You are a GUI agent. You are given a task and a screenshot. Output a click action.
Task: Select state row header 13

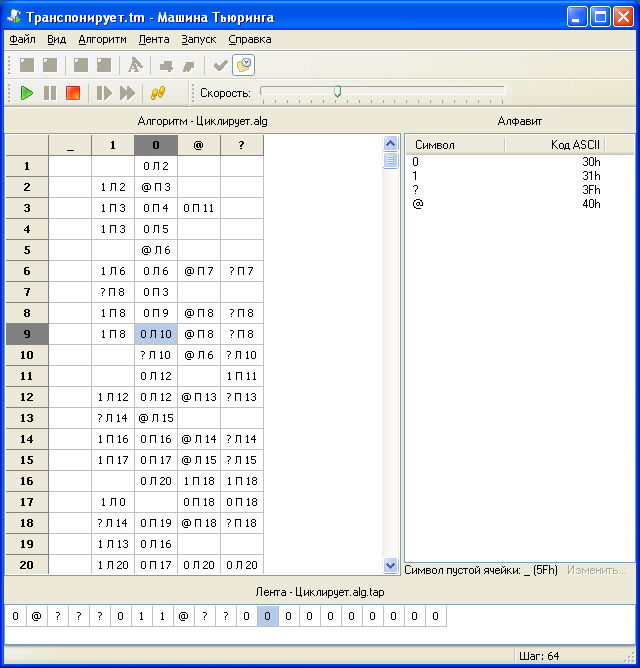[27, 418]
